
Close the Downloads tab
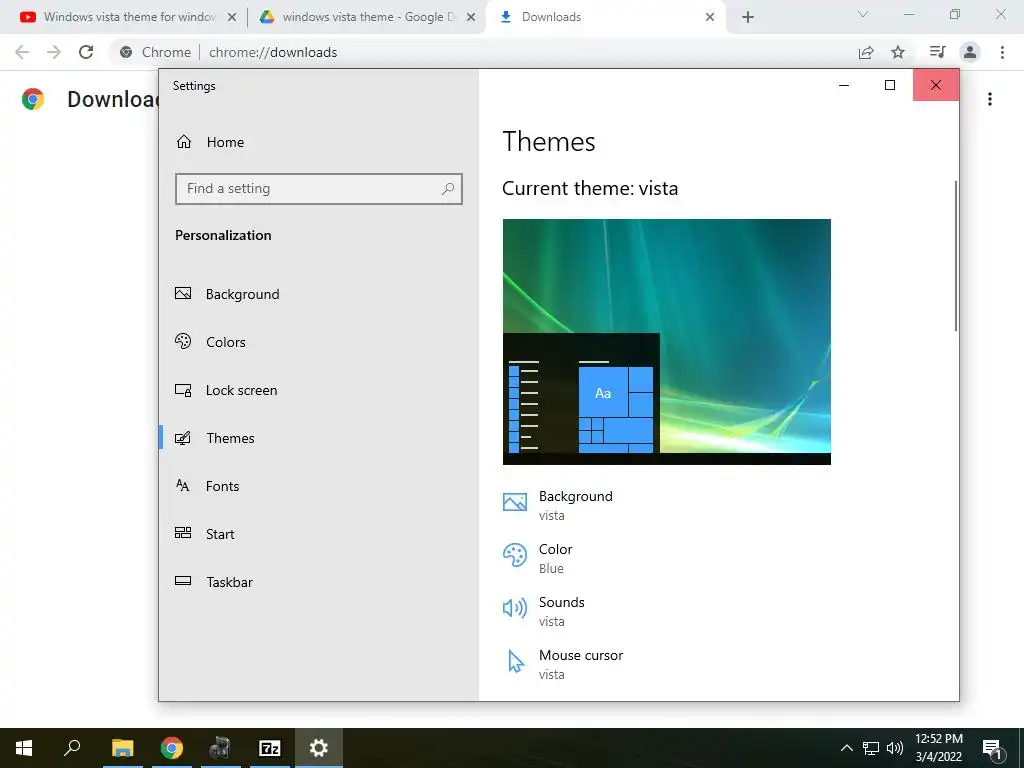click(x=710, y=17)
